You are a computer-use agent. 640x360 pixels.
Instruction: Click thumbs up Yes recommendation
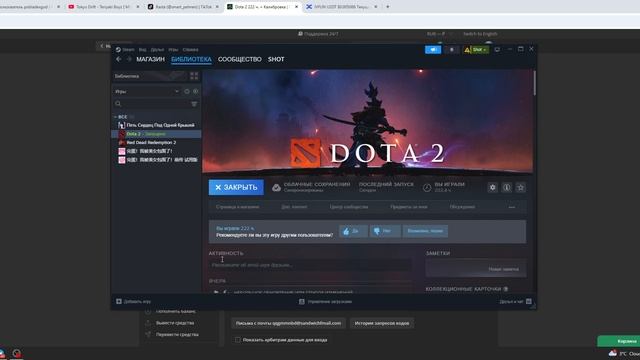pyautogui.click(x=353, y=231)
